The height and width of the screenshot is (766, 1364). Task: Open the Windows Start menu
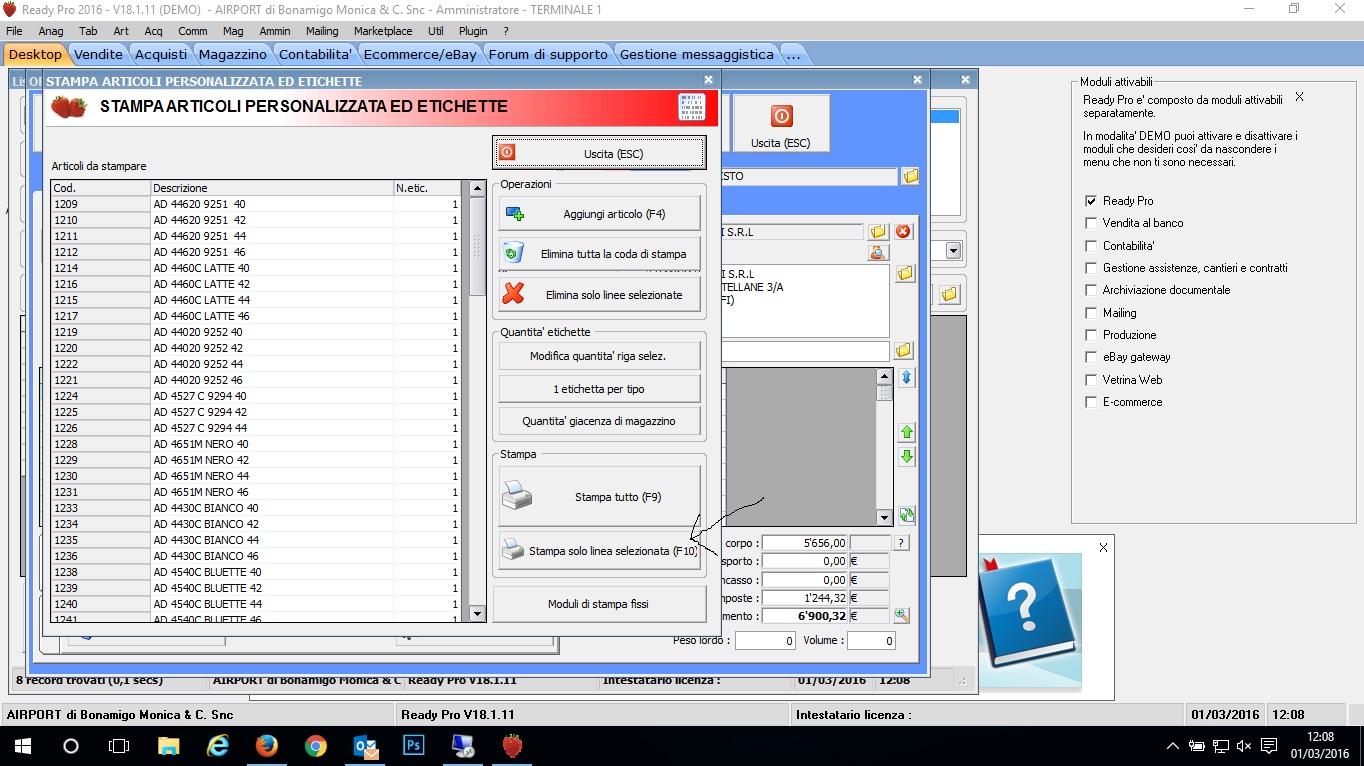coord(22,746)
